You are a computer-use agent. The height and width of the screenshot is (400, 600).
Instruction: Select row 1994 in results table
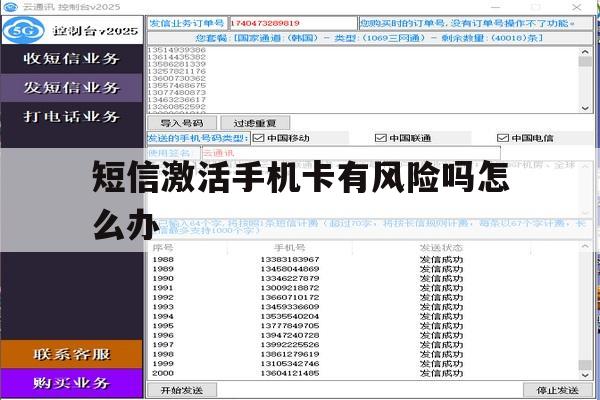[364, 316]
